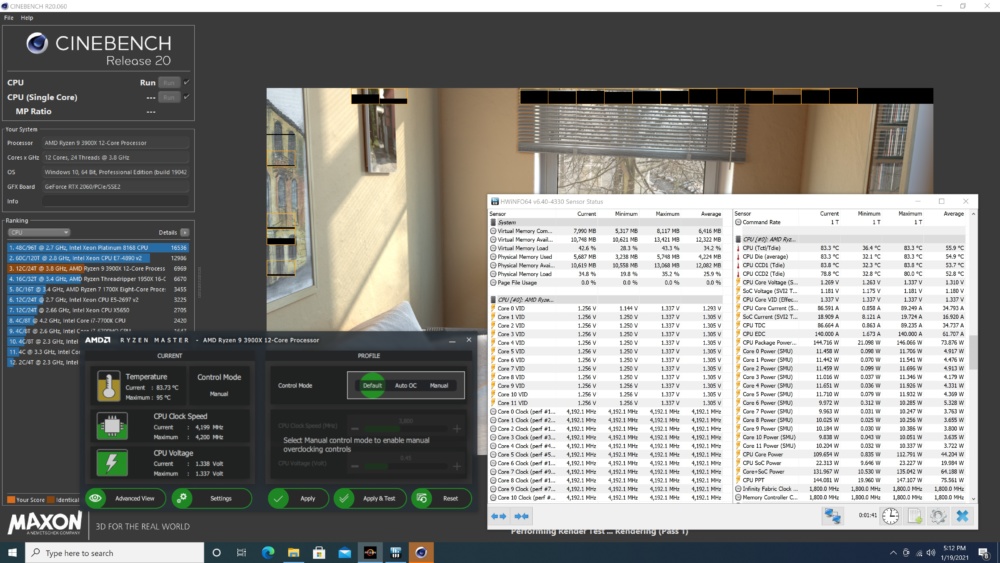Click Reset button in Ryzen Master
This screenshot has width=1000, height=563.
coord(441,499)
